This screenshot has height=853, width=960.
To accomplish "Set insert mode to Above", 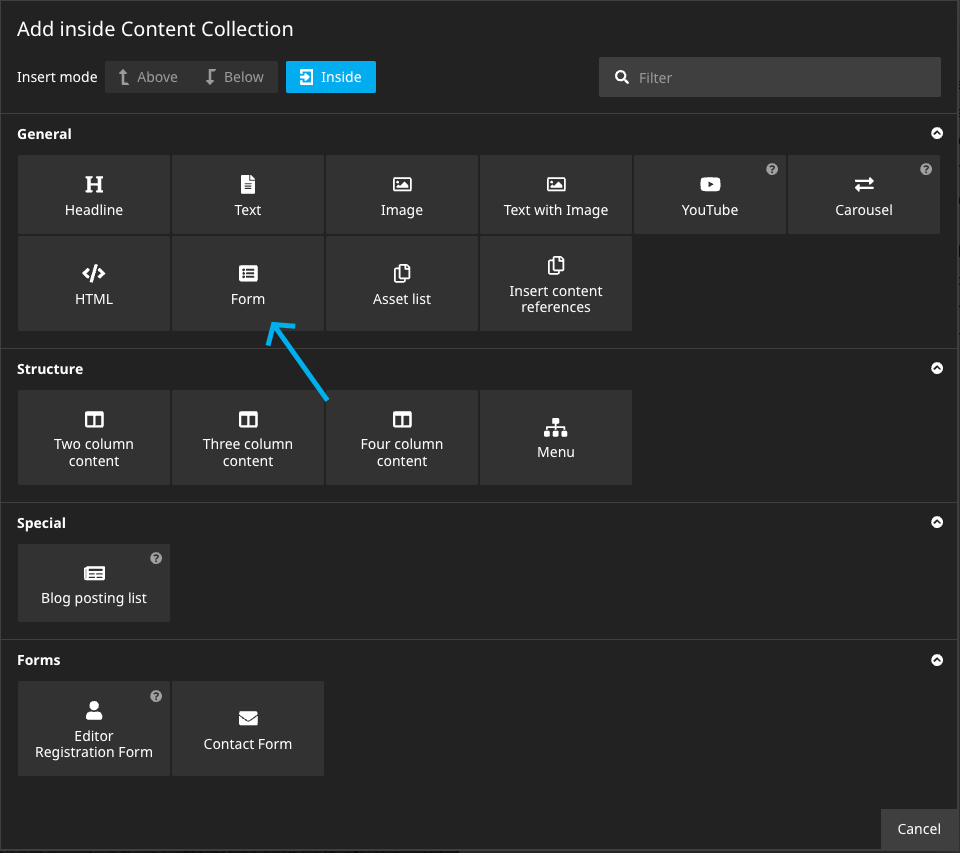I will click(x=148, y=77).
